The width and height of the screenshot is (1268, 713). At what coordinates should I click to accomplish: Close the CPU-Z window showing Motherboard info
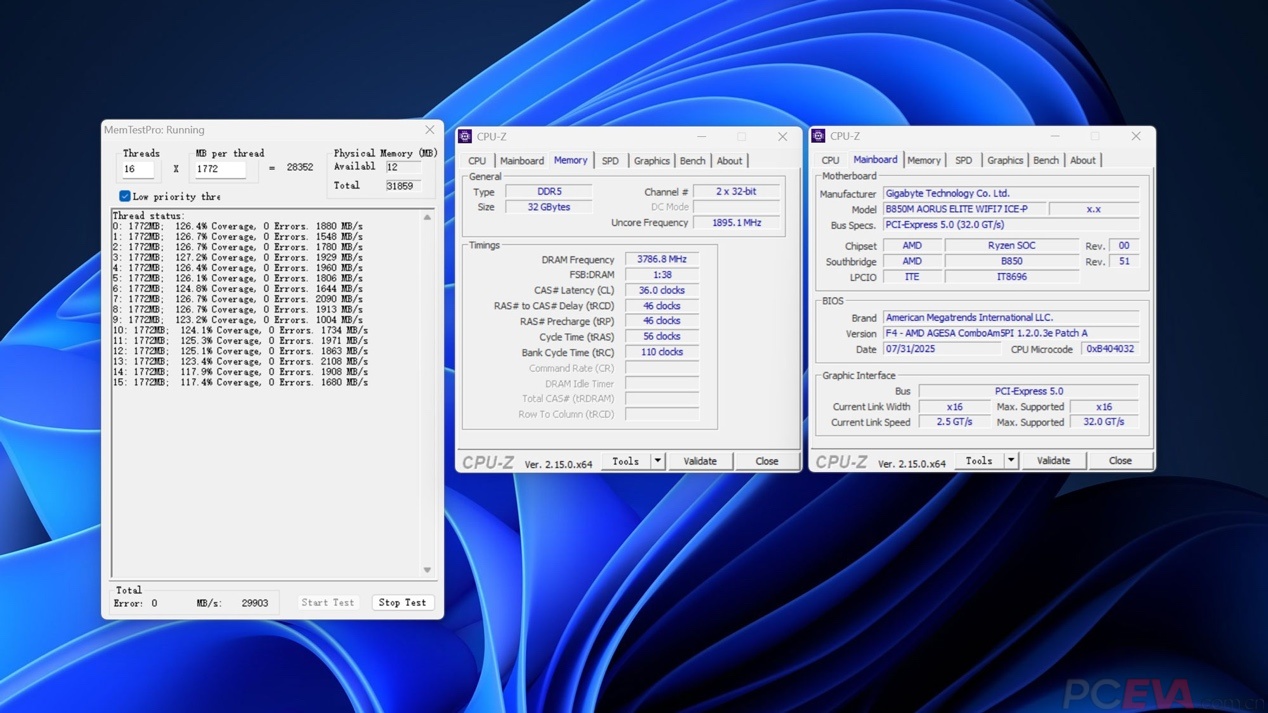pos(1135,136)
